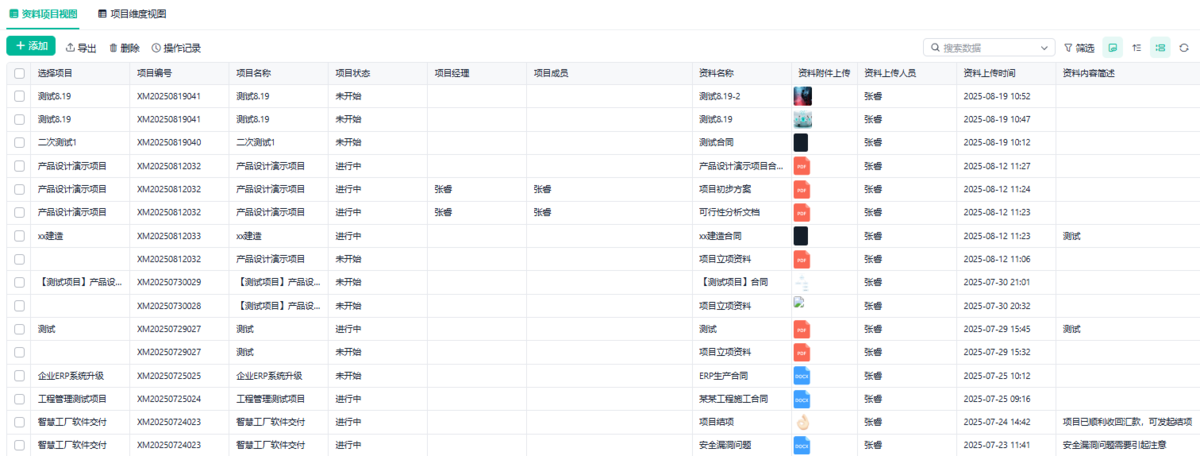Open image thumbnail in row dated 2025-08-19 10:47
Screen dimensions: 1200x456
point(802,119)
